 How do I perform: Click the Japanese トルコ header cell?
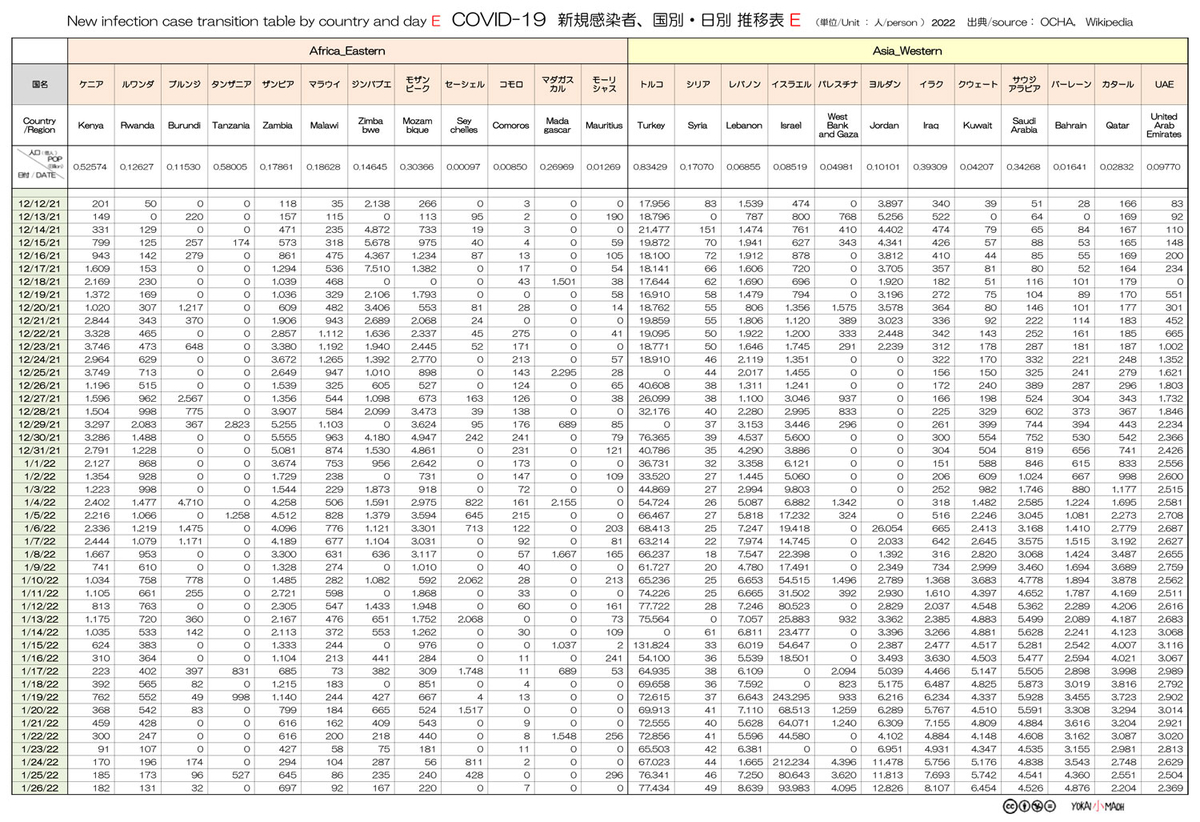pos(651,86)
